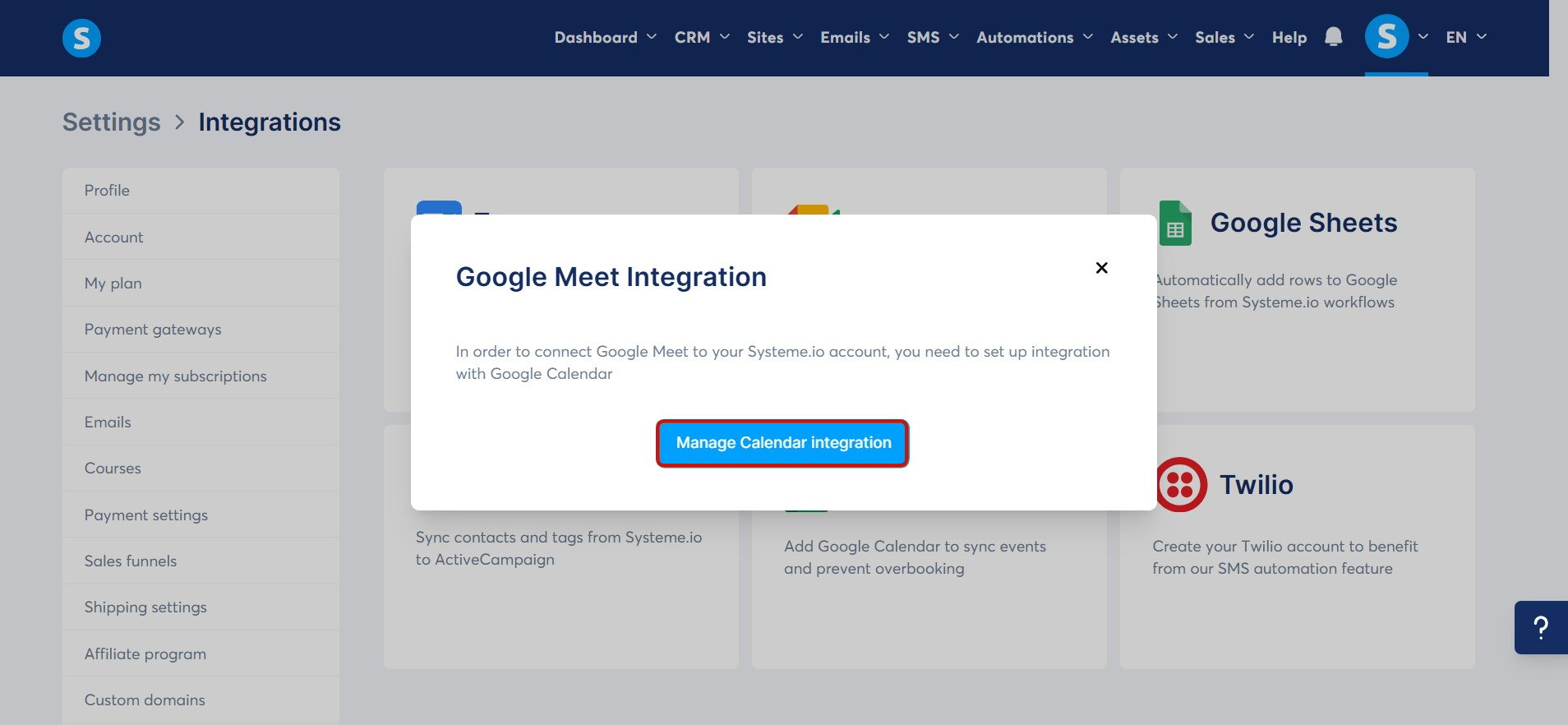Open the notifications bell
The image size is (1568, 725).
pyautogui.click(x=1333, y=37)
